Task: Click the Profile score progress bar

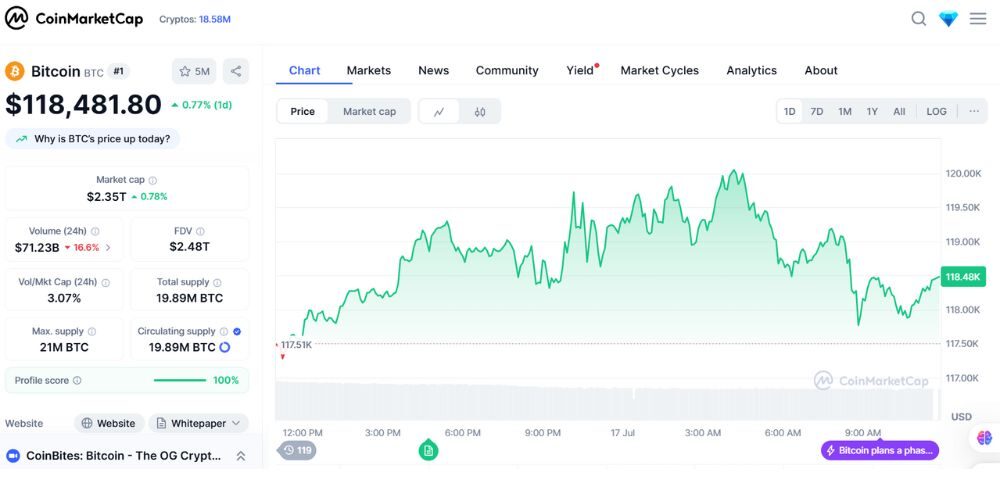Action: click(180, 380)
